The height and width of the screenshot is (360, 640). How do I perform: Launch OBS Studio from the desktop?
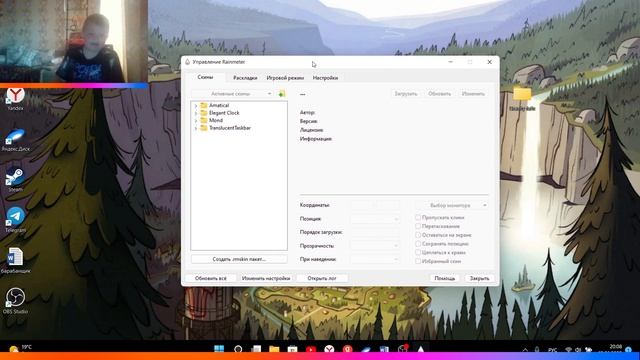click(15, 301)
